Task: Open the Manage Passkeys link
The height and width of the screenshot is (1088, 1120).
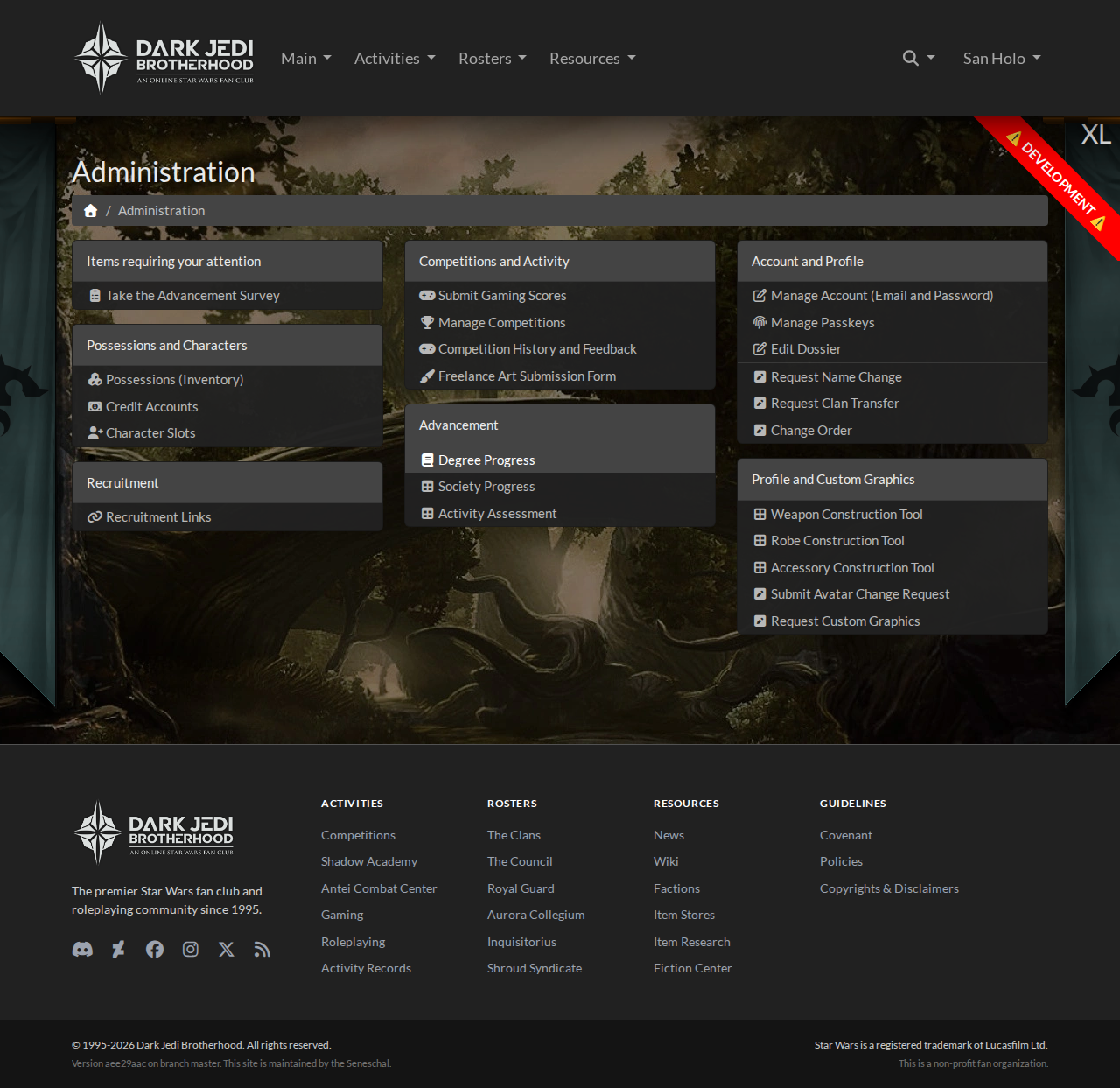Action: click(x=822, y=323)
